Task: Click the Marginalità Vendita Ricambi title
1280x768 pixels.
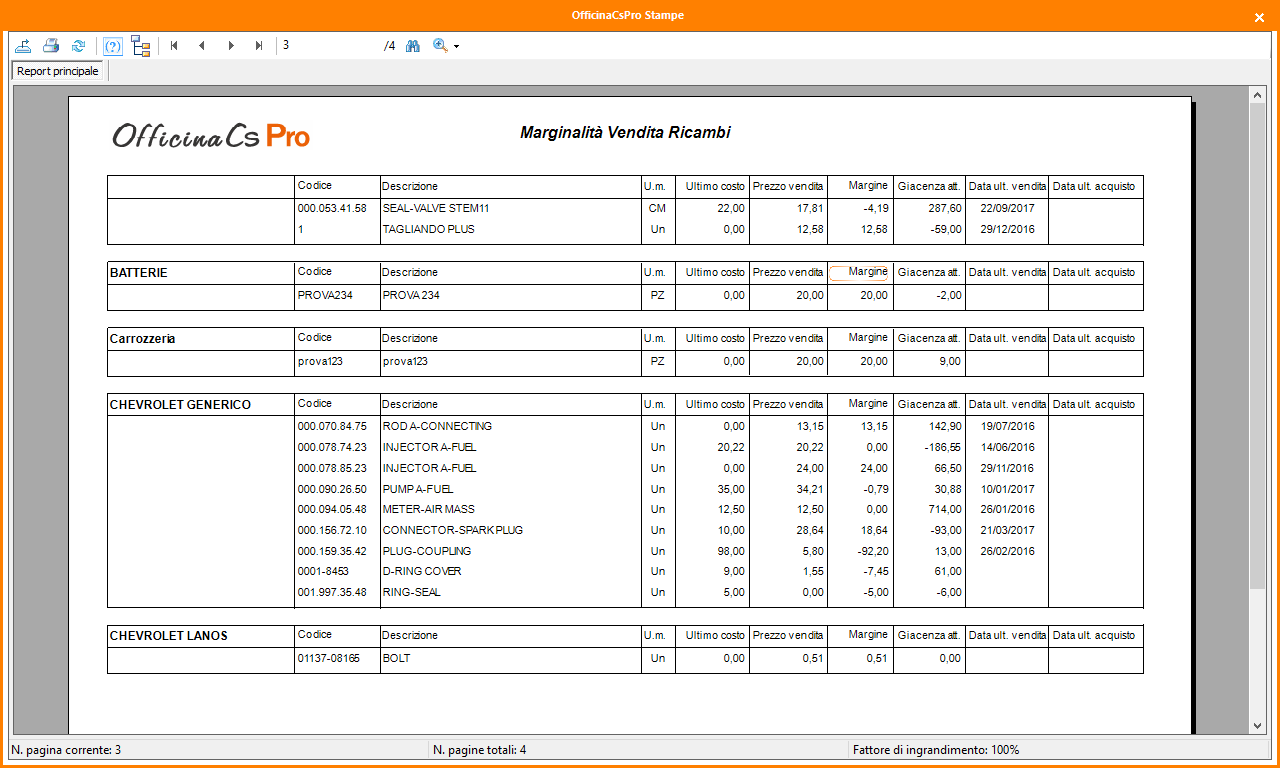Action: 625,132
